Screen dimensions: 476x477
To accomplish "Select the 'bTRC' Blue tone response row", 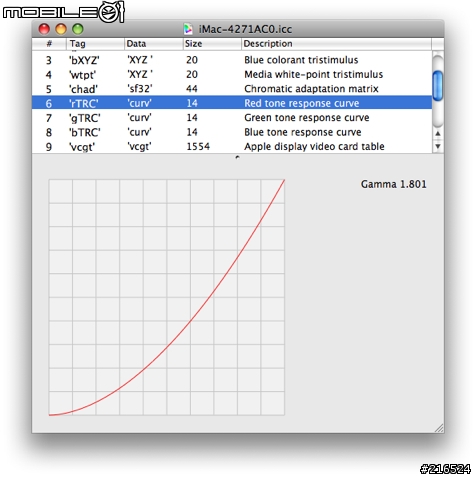I will coord(232,132).
